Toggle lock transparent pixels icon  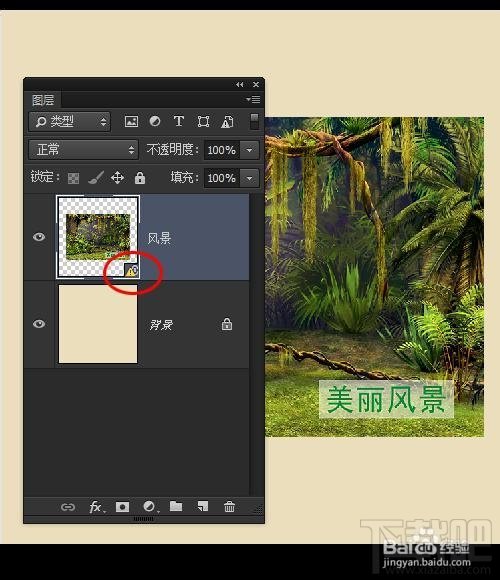click(73, 178)
